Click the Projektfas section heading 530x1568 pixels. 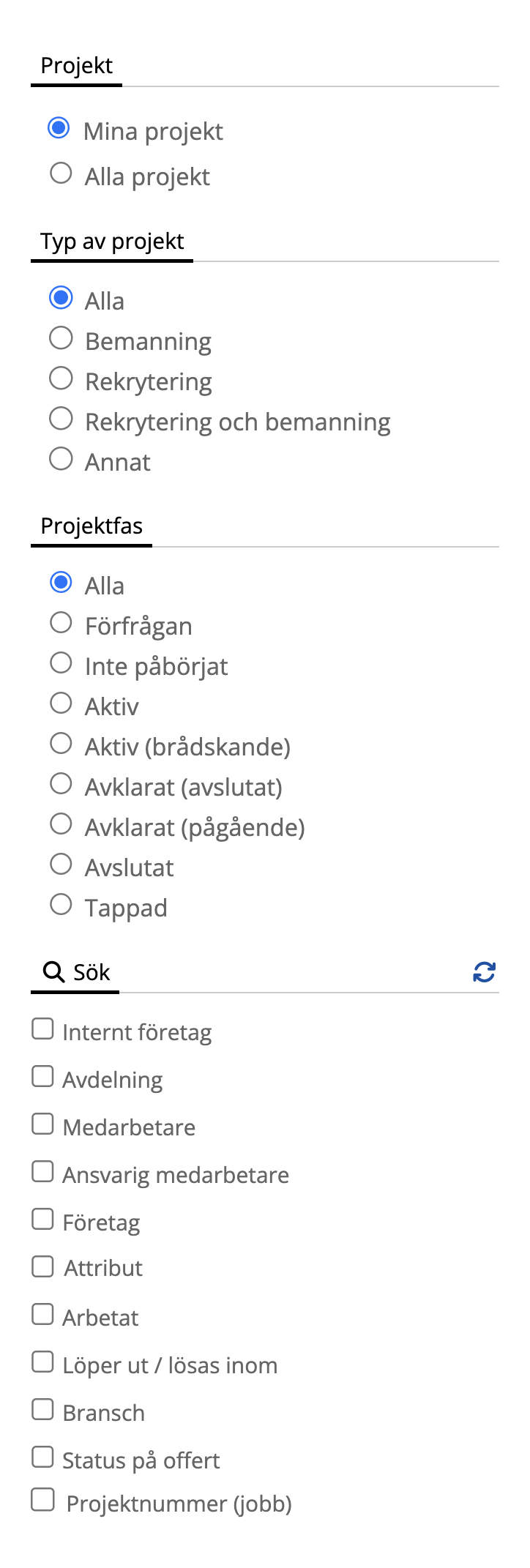coord(92,526)
